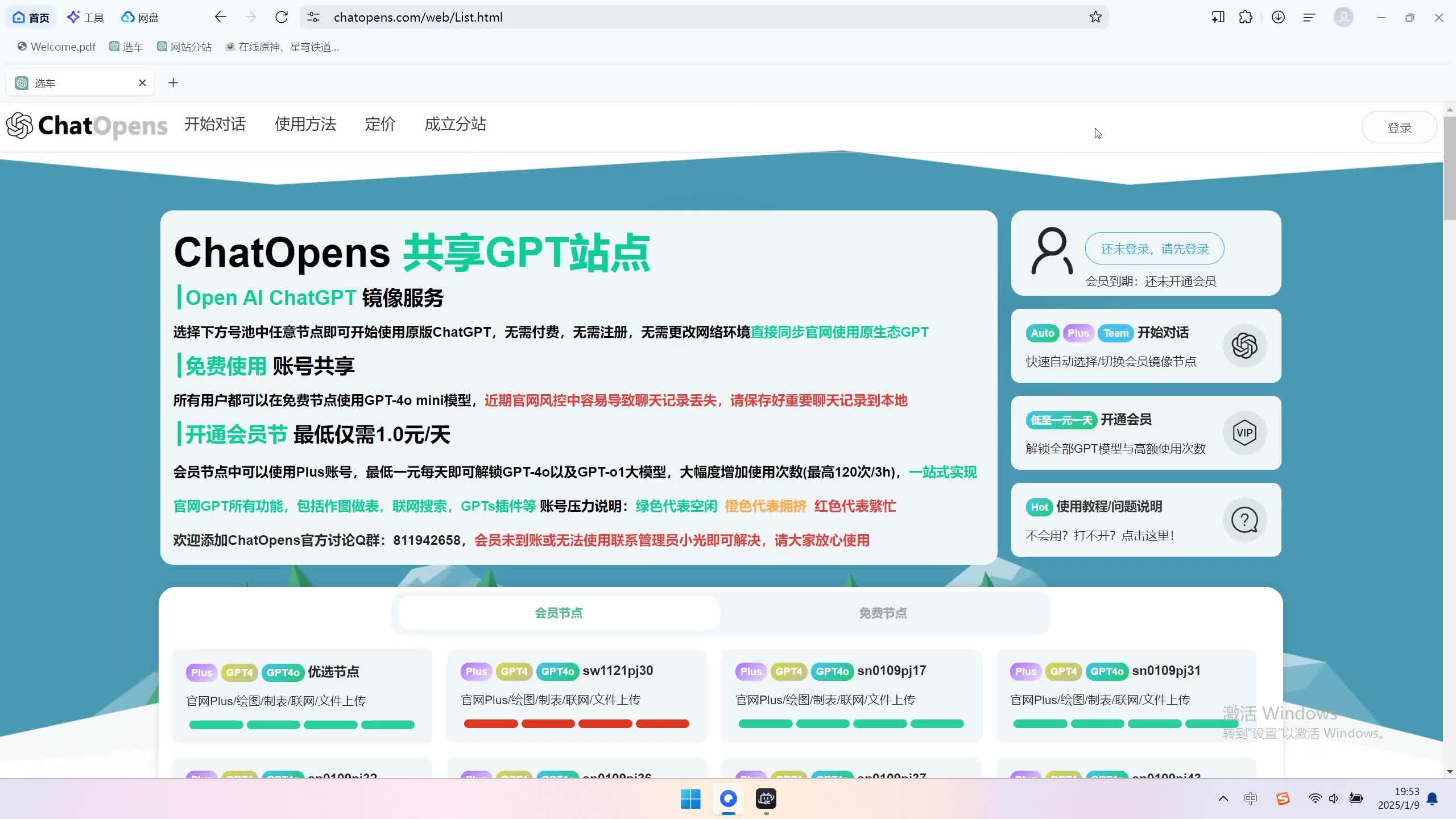Click the 会员到期：还未开通会员 text
This screenshot has height=819, width=1456.
coord(1151,281)
